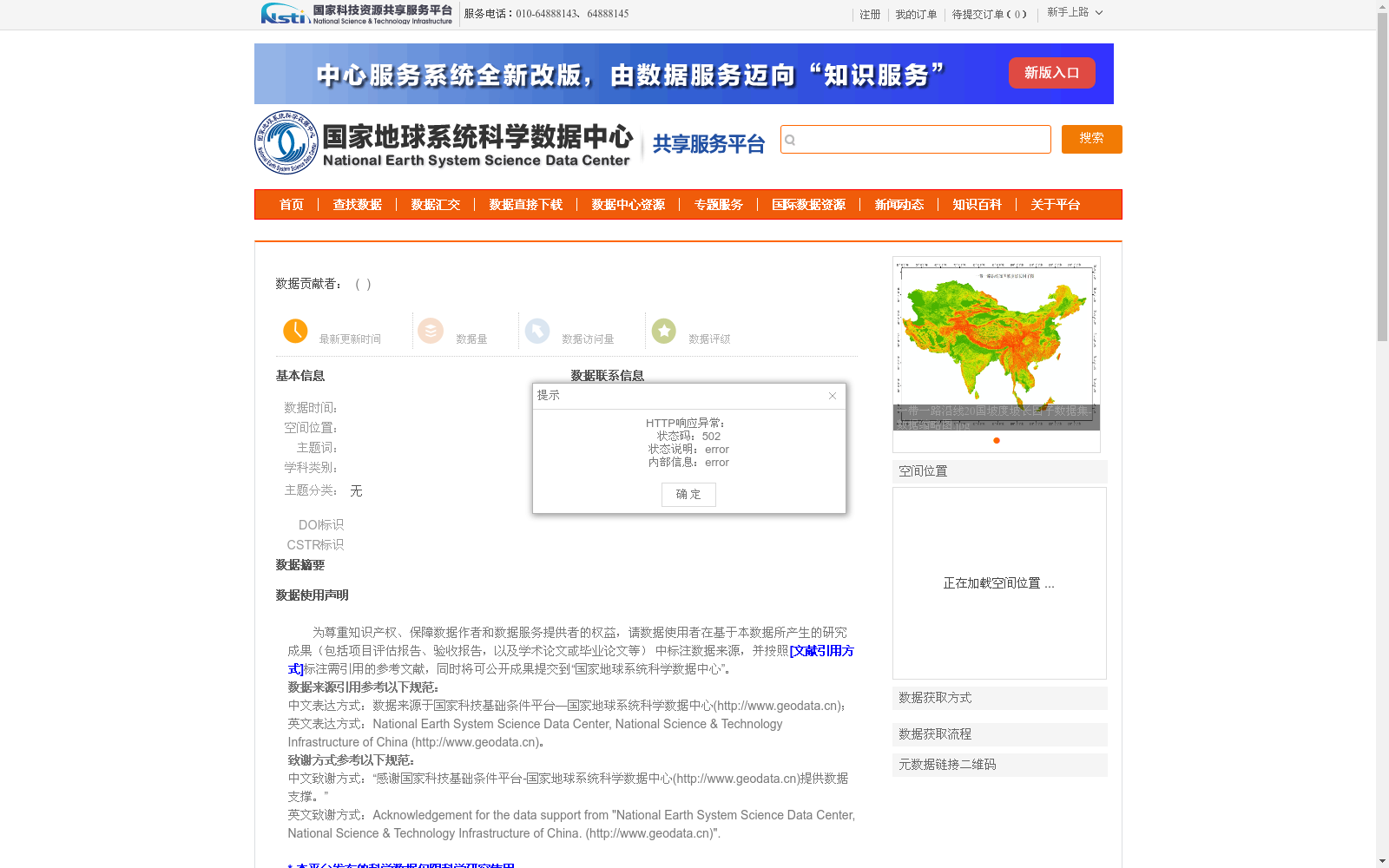Image resolution: width=1389 pixels, height=868 pixels.
Task: Open 待提交订单 link
Action: click(990, 15)
